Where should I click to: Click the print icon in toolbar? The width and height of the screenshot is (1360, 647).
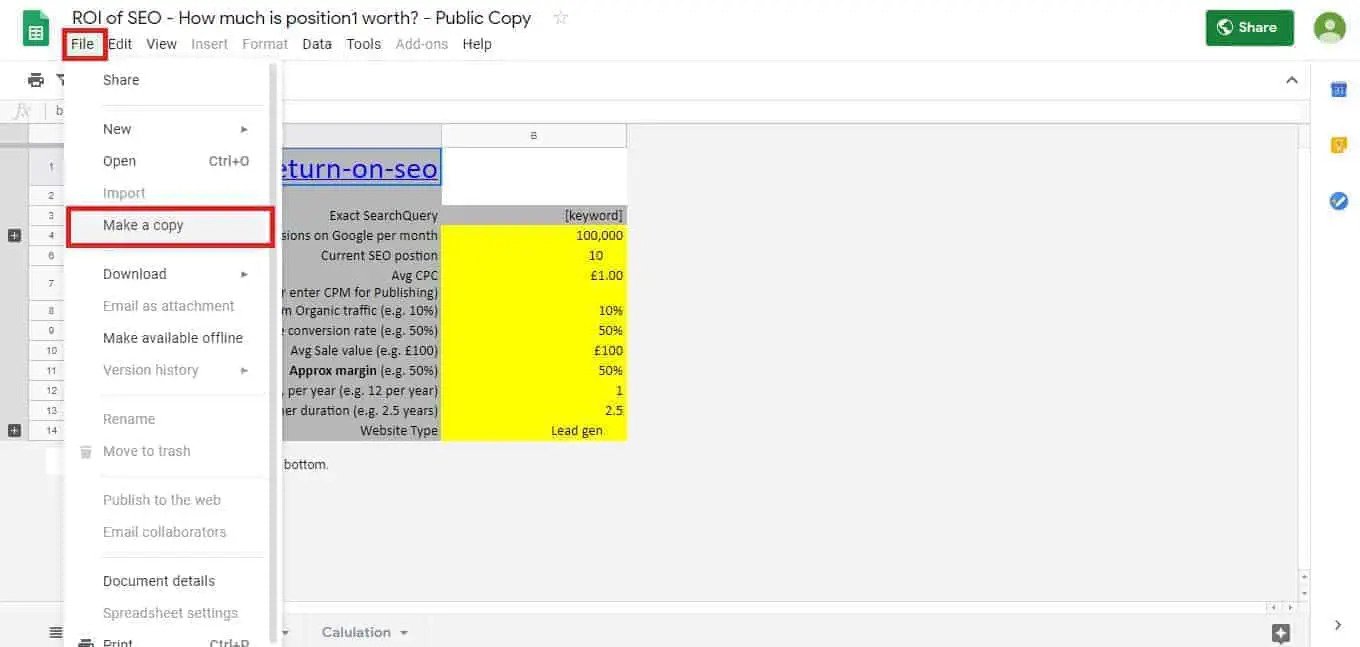[x=36, y=80]
